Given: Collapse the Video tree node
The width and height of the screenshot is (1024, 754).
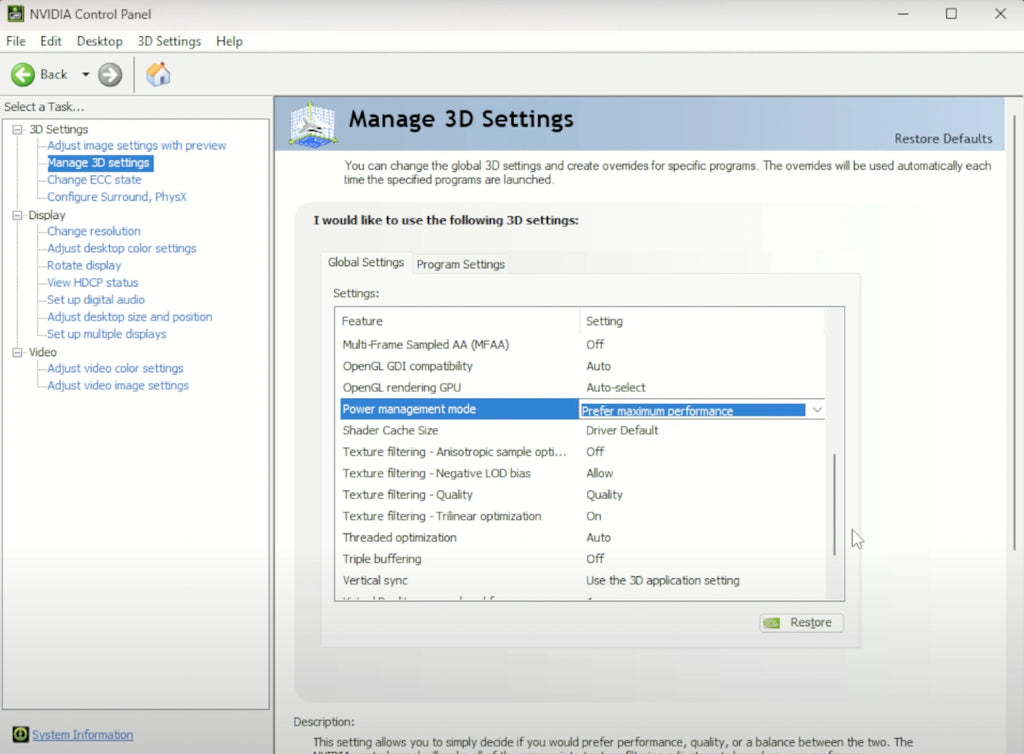Looking at the screenshot, I should tap(18, 352).
